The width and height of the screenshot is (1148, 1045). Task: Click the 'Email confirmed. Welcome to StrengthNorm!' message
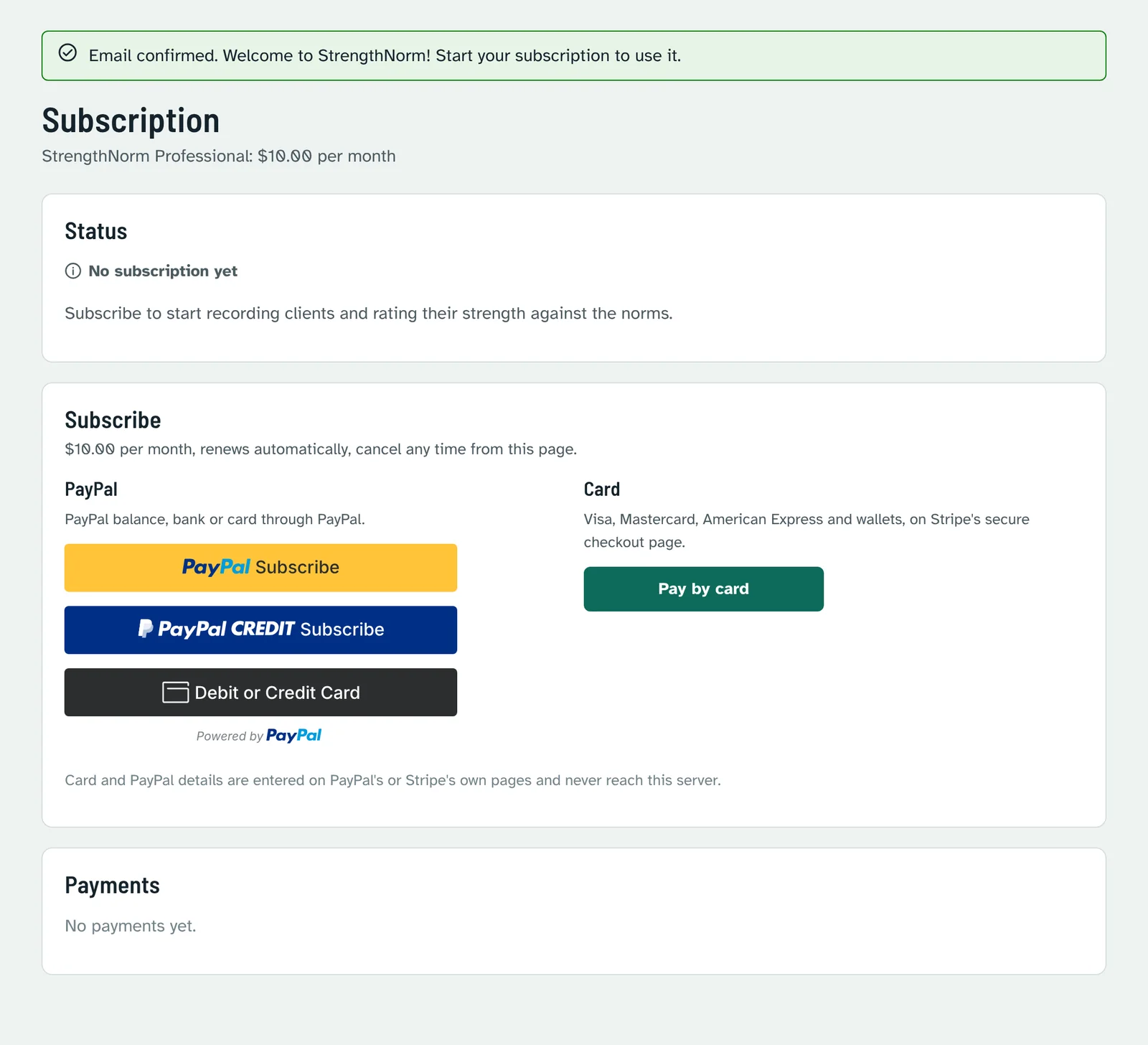pyautogui.click(x=385, y=55)
